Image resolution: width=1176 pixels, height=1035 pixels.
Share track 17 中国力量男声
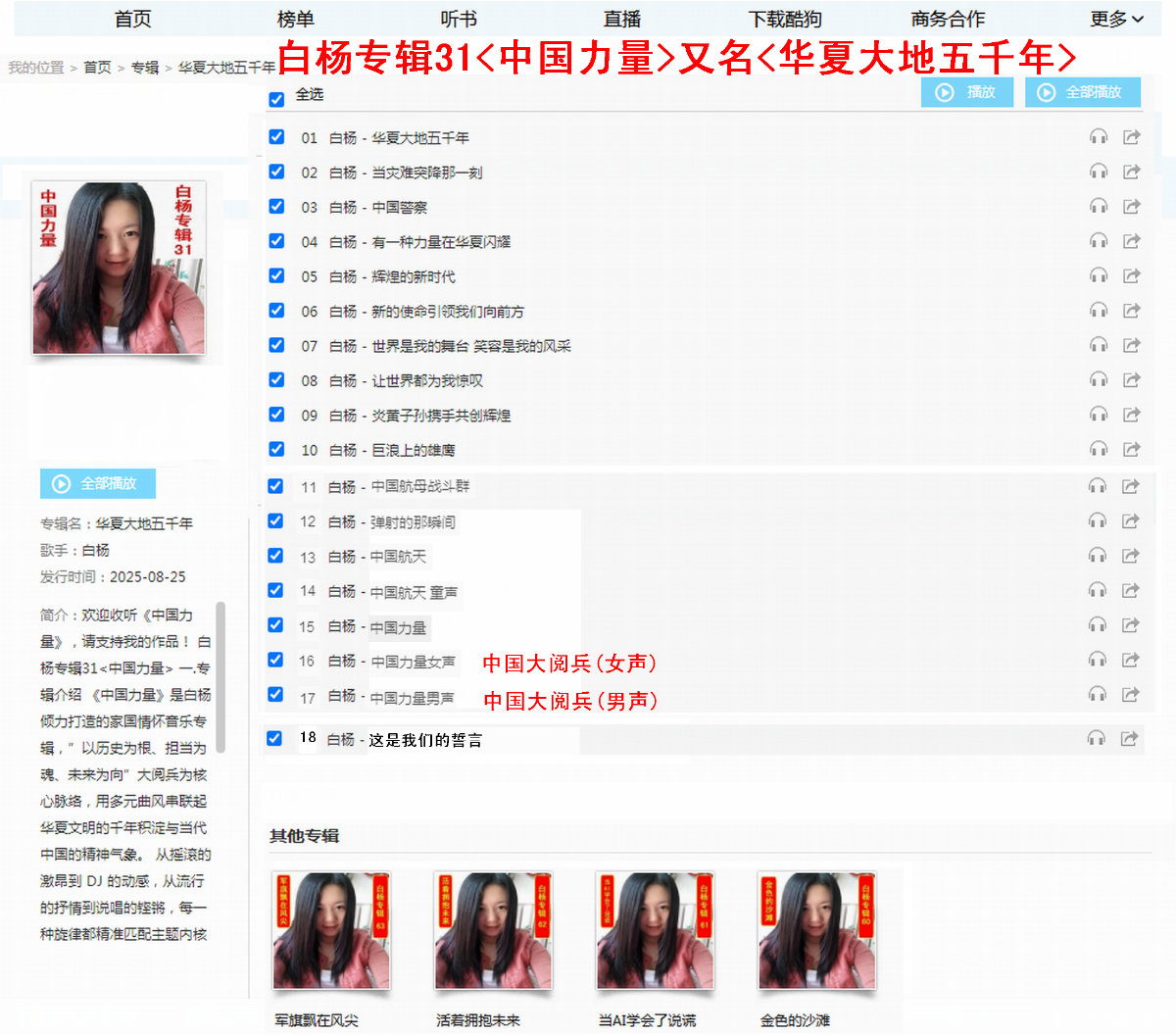coord(1131,695)
